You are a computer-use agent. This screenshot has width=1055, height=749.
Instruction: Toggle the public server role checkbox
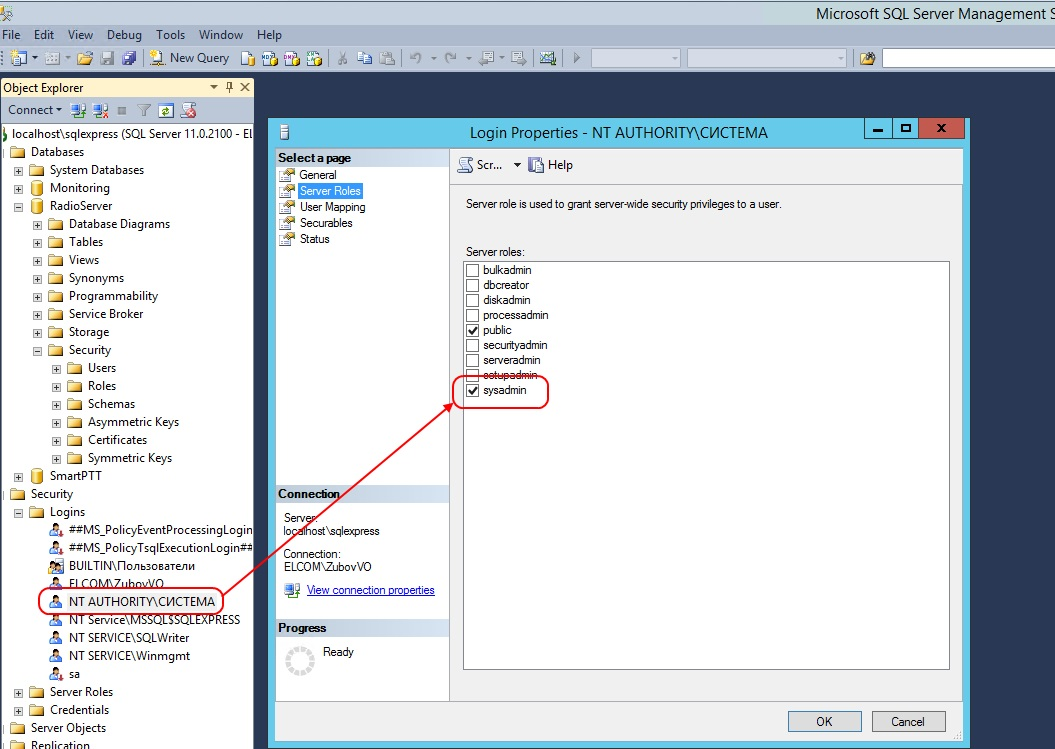tap(472, 330)
